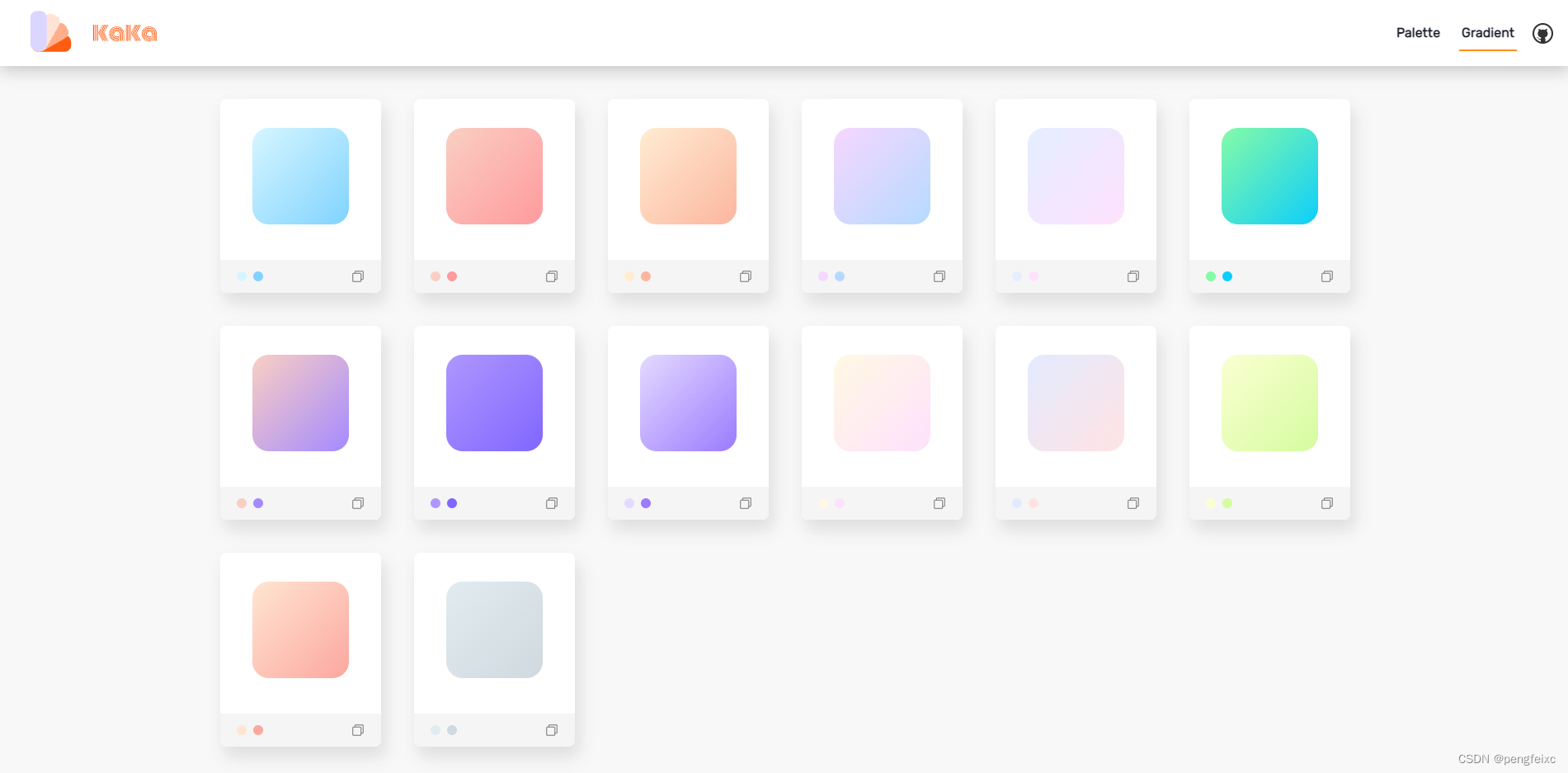Copy the lime yellow-green gradient card
The height and width of the screenshot is (773, 1568).
tap(1327, 503)
